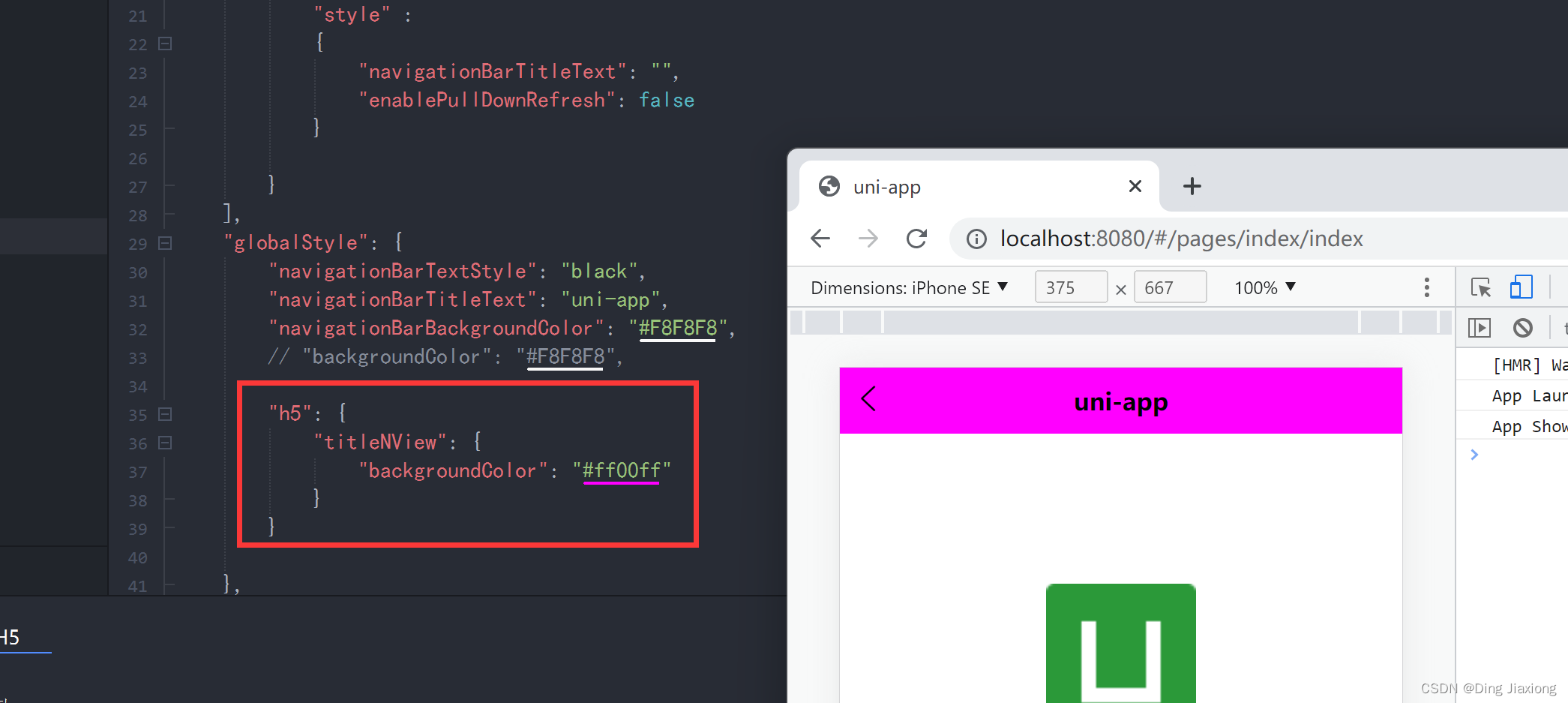Open the Dimensions iPhone SE dropdown
Viewport: 1568px width, 703px height.
[909, 288]
